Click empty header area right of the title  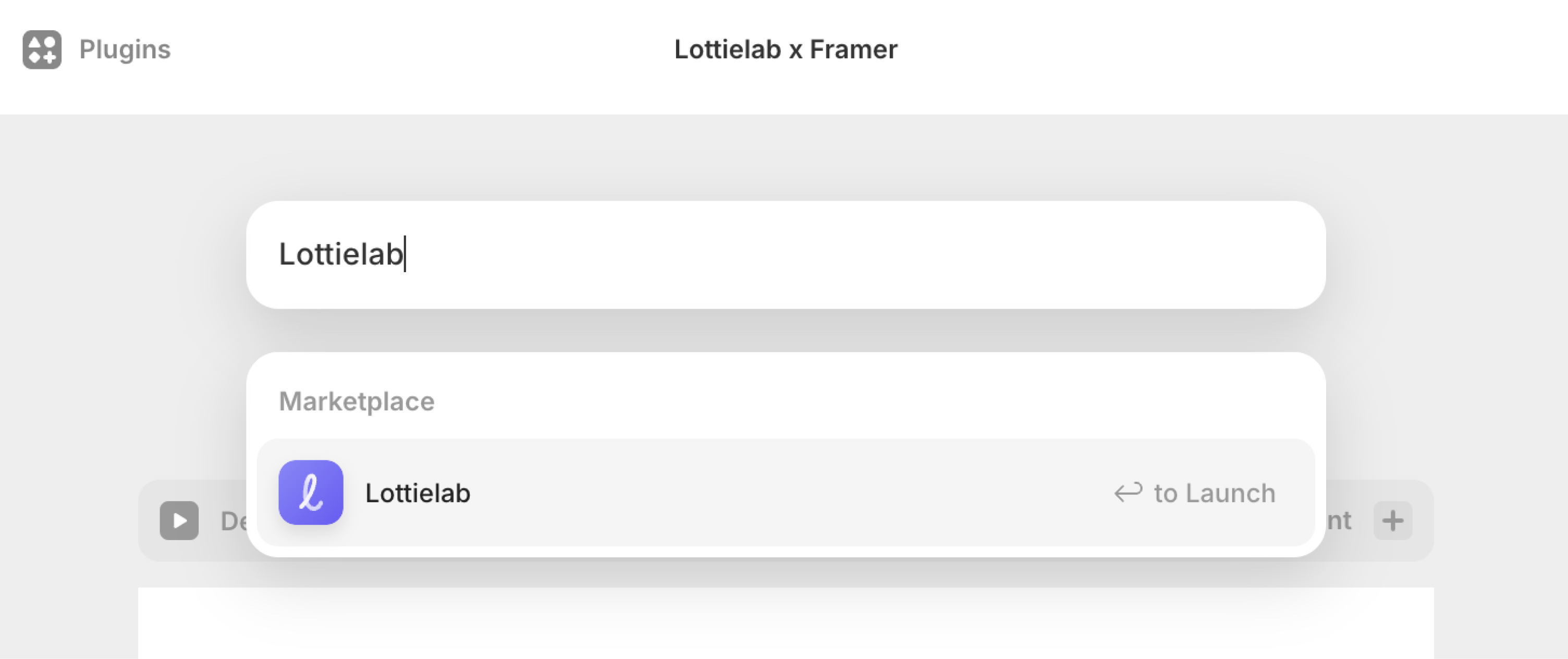click(x=1217, y=50)
